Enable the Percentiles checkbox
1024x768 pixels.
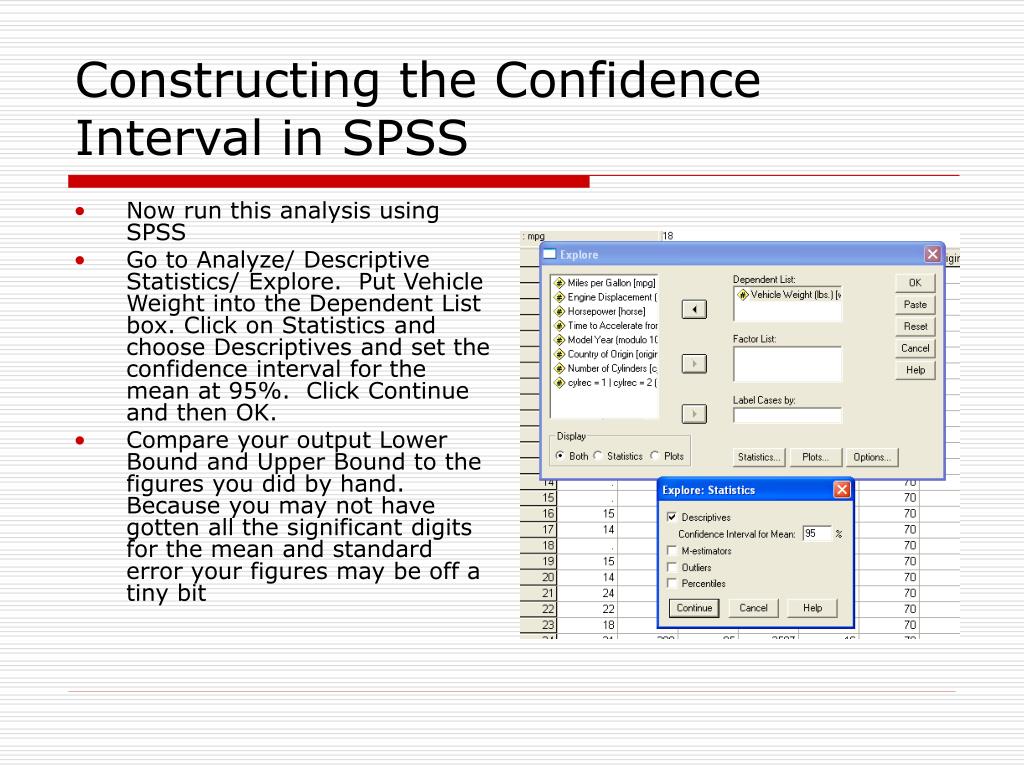pyautogui.click(x=672, y=583)
